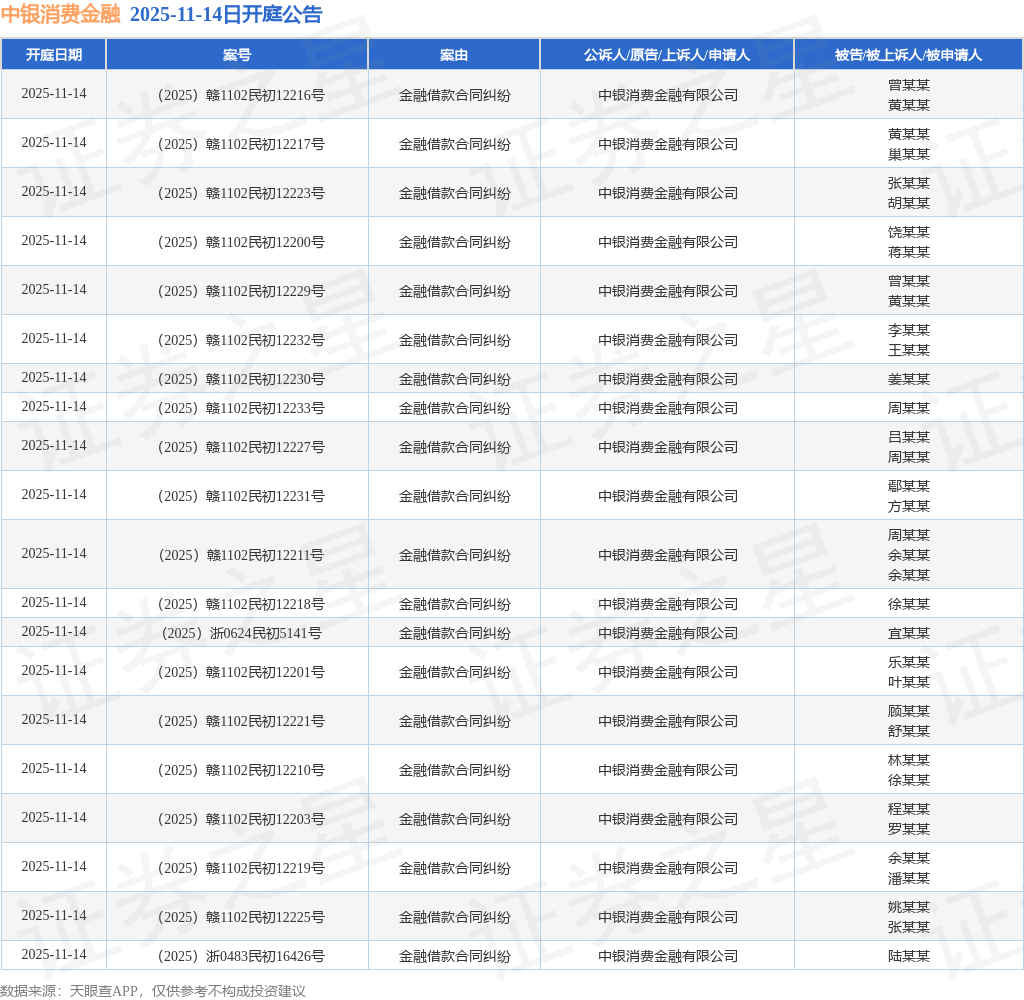Select case number 赣1102民初12225号
The image size is (1024, 1000).
click(x=241, y=917)
